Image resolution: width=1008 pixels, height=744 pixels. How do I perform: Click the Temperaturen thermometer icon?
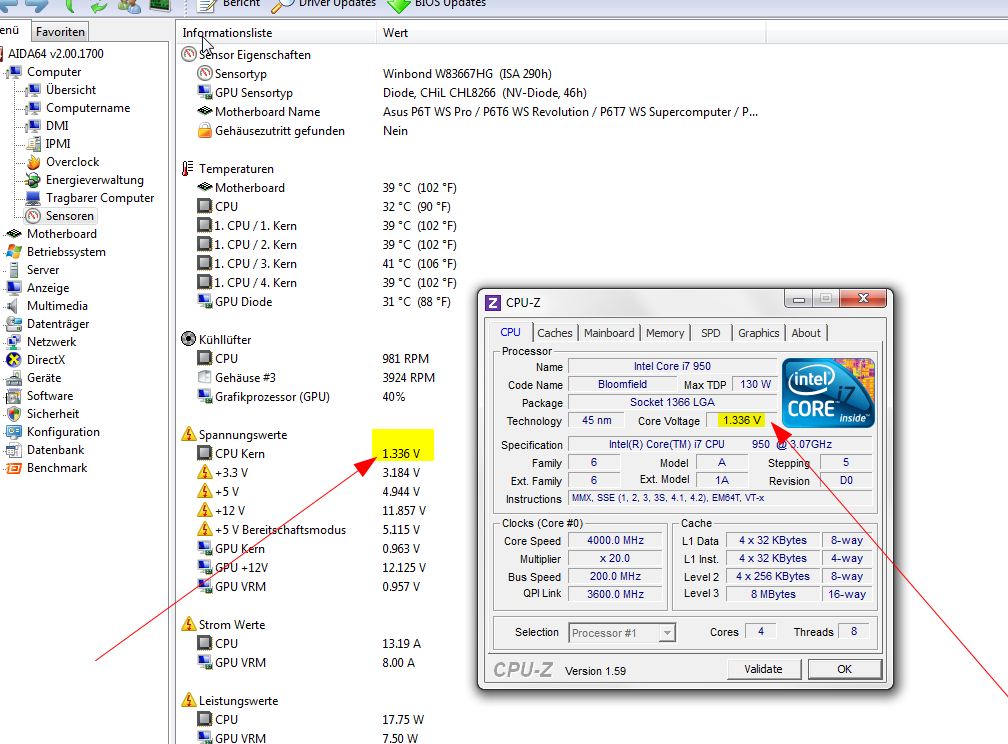(188, 168)
